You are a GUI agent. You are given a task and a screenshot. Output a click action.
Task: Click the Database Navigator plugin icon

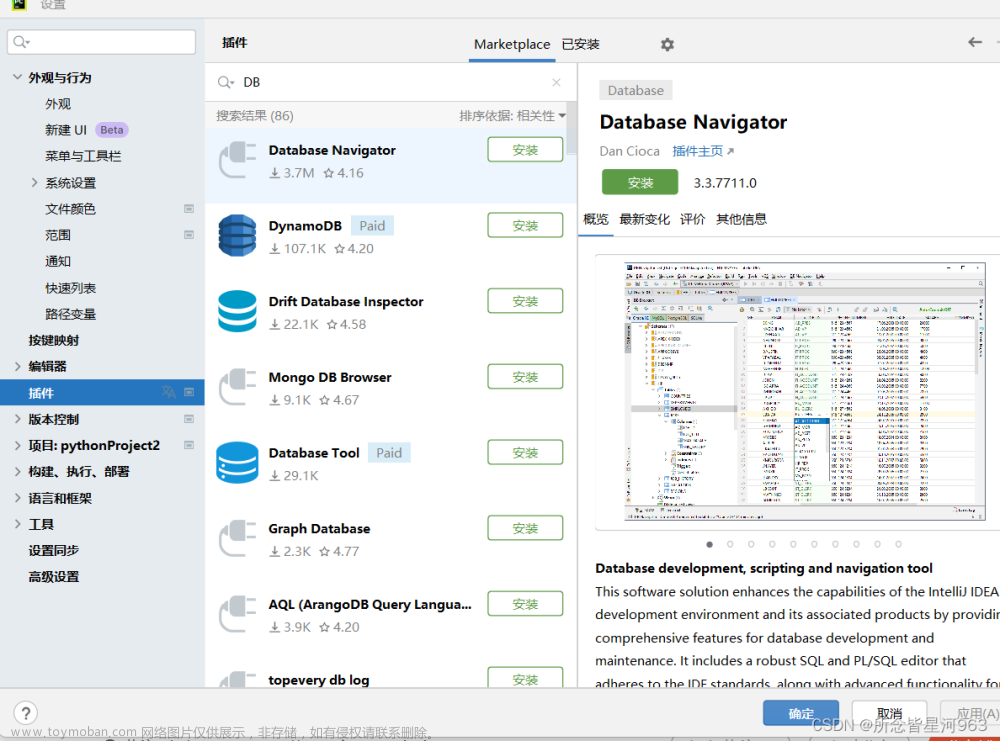tap(237, 160)
